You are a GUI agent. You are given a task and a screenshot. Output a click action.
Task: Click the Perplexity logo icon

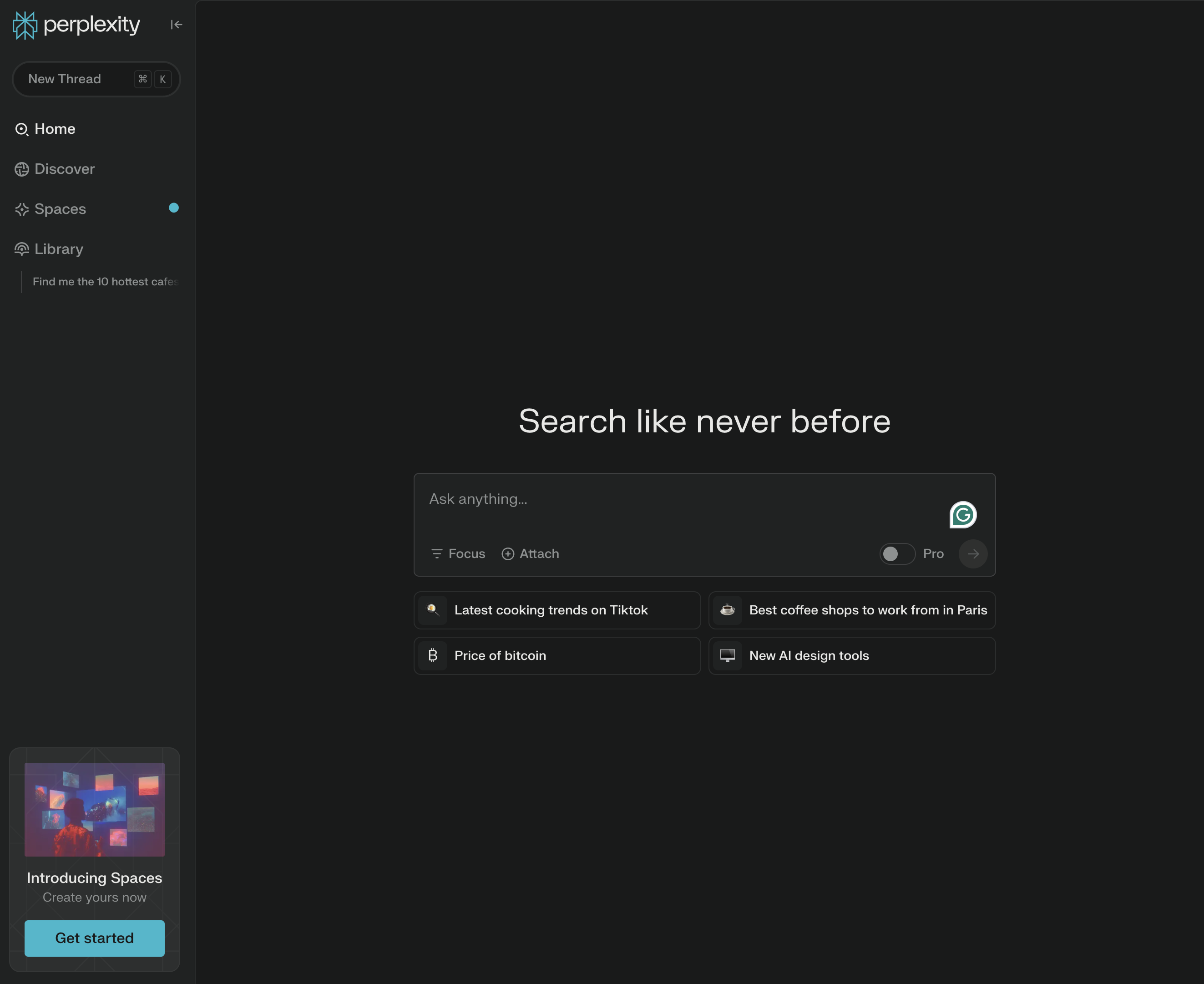25,25
